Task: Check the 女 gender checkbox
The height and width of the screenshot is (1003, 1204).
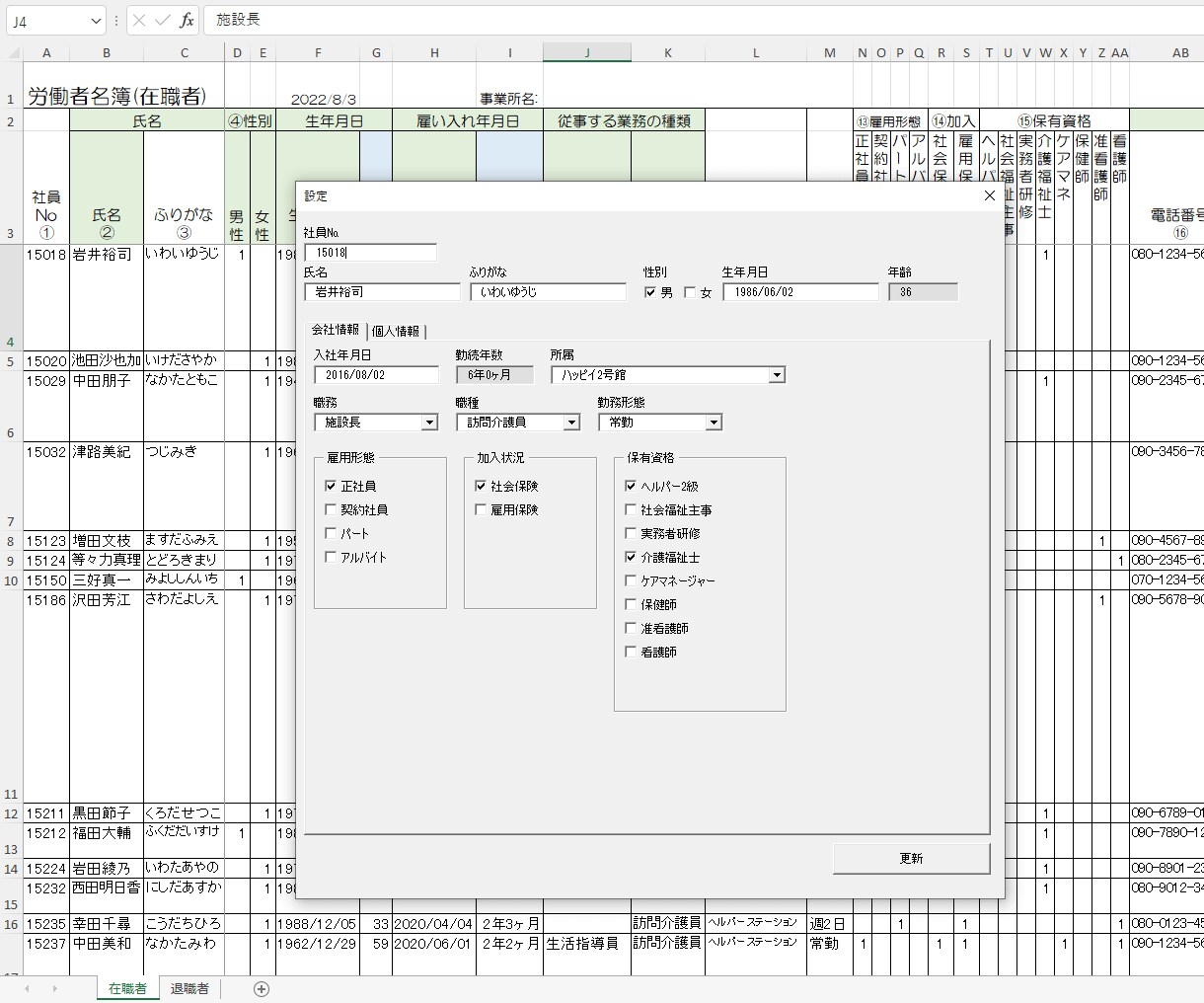Action: [x=690, y=292]
